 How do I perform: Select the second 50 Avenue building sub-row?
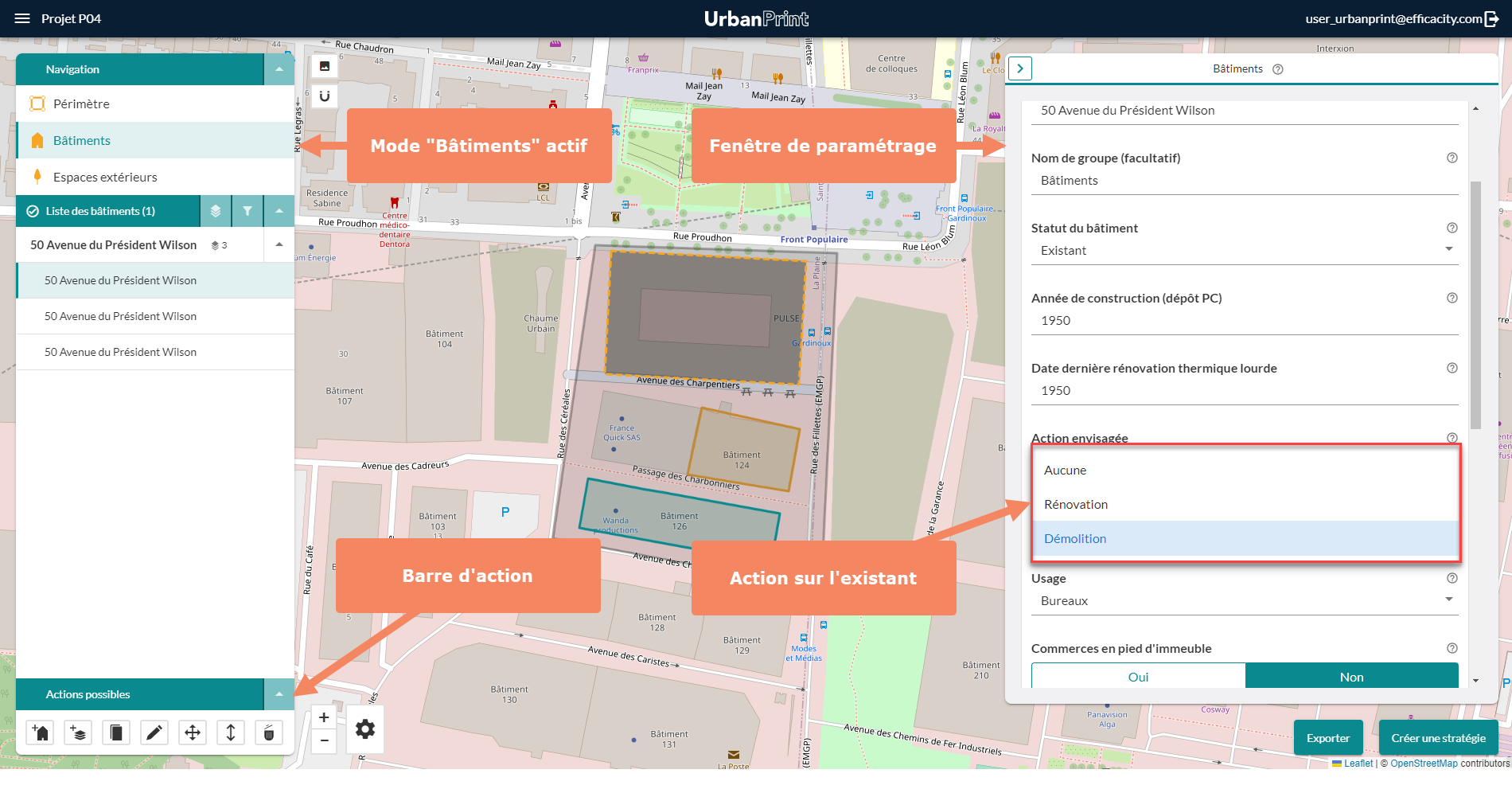pyautogui.click(x=155, y=316)
